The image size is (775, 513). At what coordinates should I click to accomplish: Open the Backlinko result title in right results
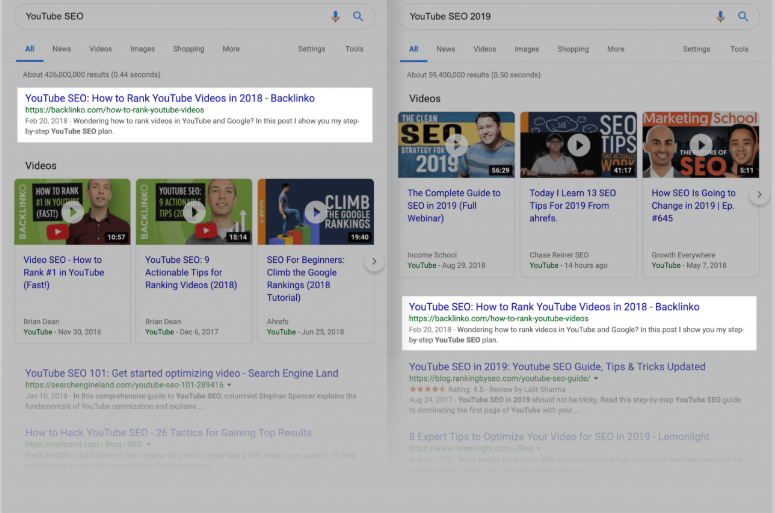554,306
